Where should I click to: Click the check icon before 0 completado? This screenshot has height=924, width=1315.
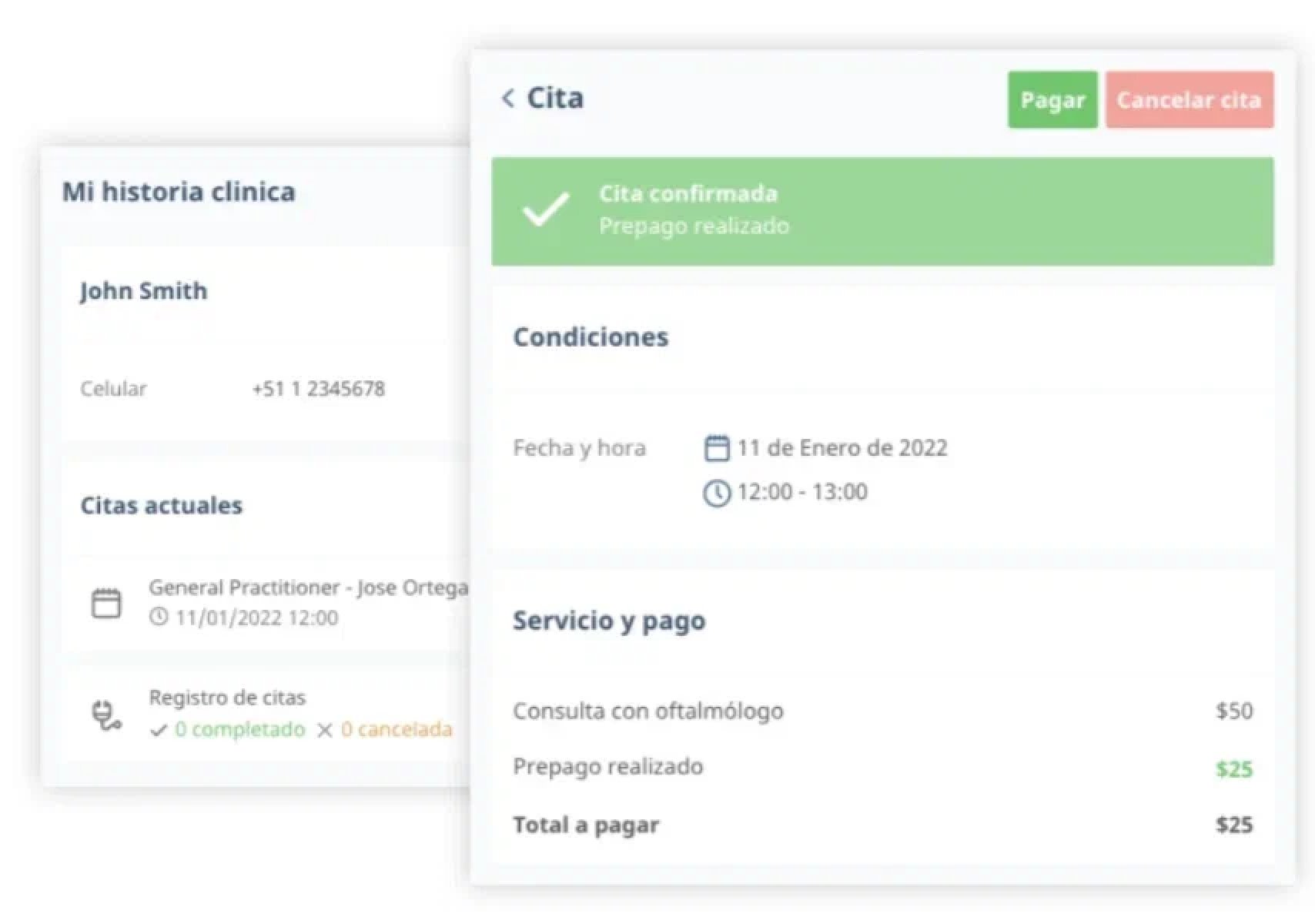click(x=159, y=730)
